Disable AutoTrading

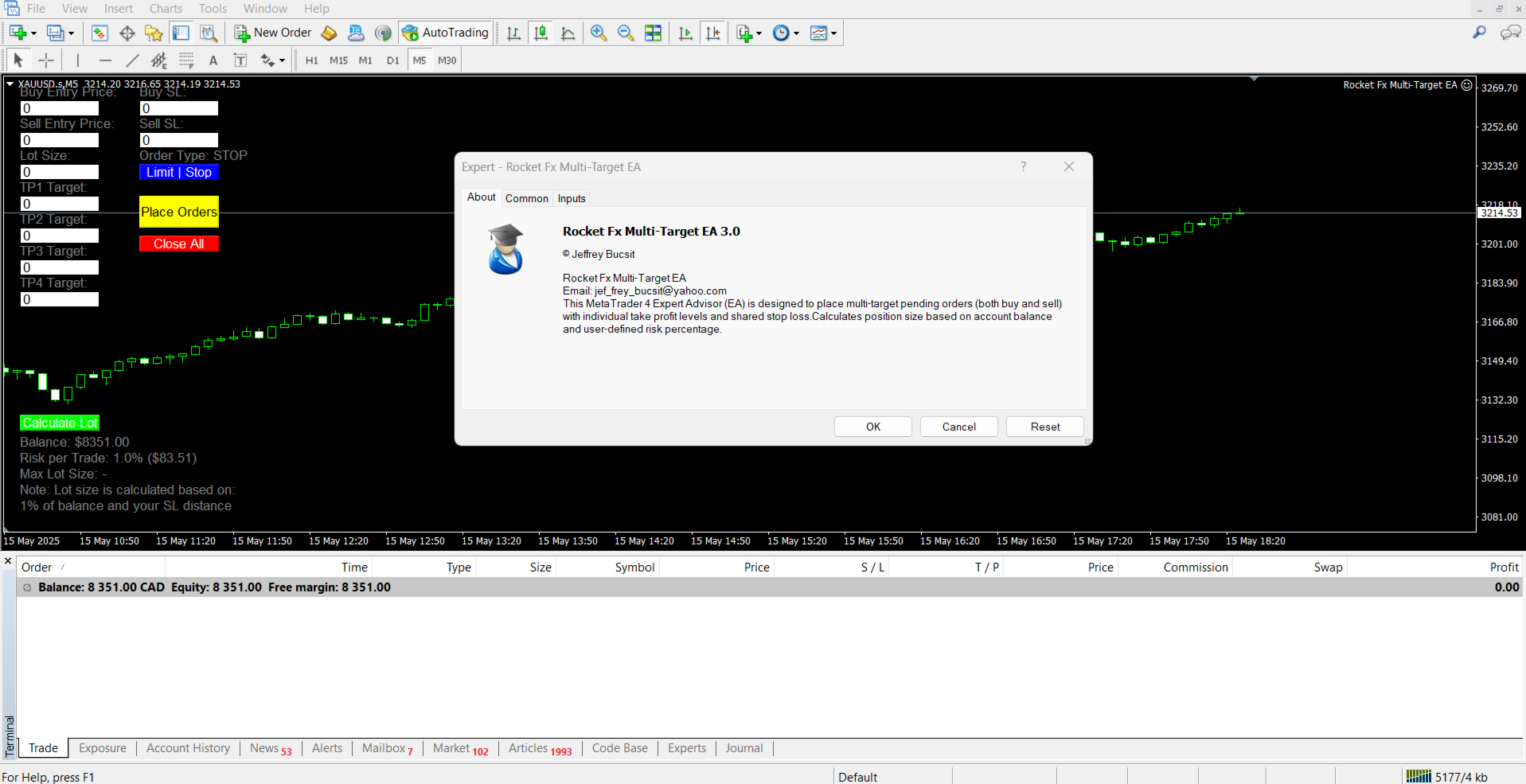pyautogui.click(x=445, y=33)
